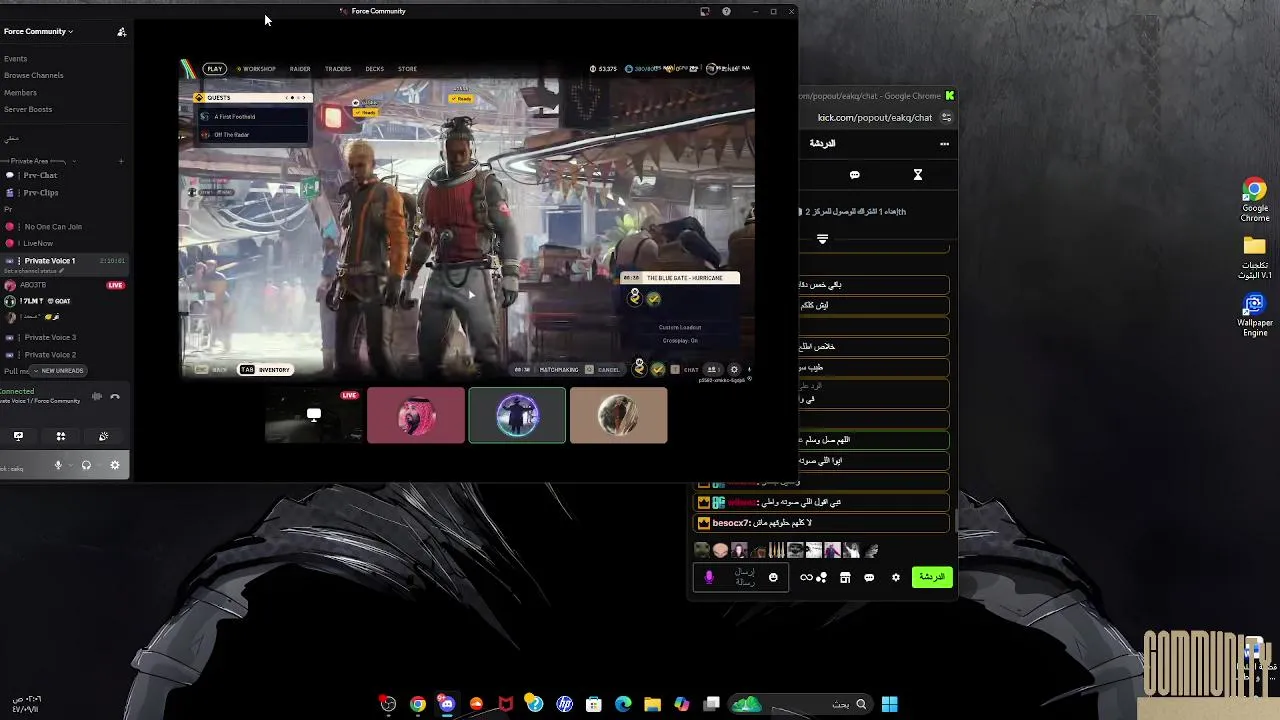Click the share screen button
1280x720 pixels.
pos(18,436)
